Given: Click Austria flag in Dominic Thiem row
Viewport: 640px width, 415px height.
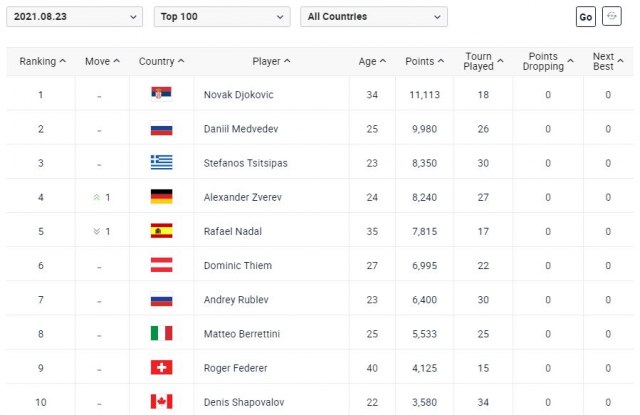Looking at the screenshot, I should pyautogui.click(x=161, y=265).
